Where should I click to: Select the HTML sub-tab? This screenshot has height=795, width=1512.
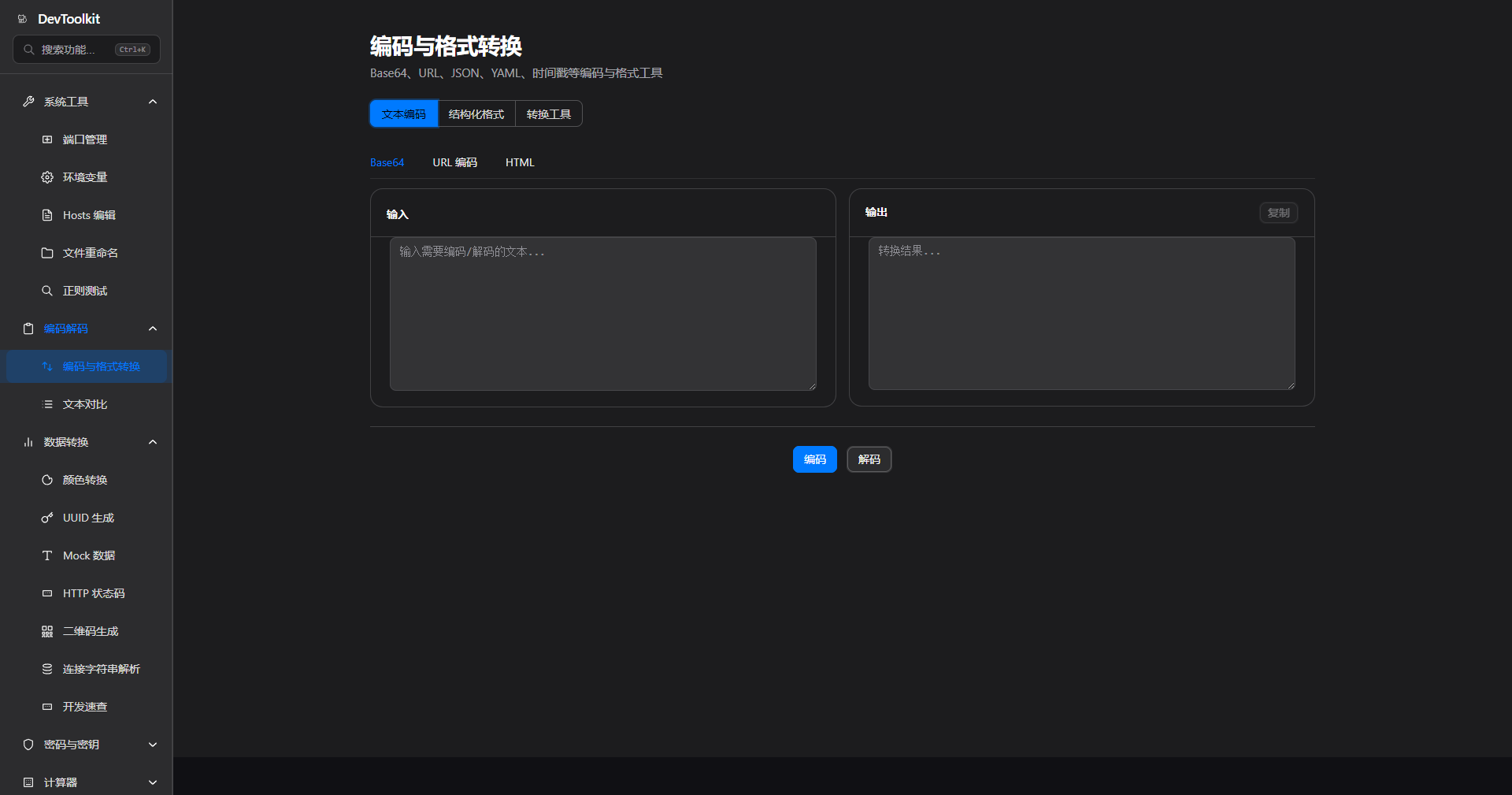click(x=520, y=162)
